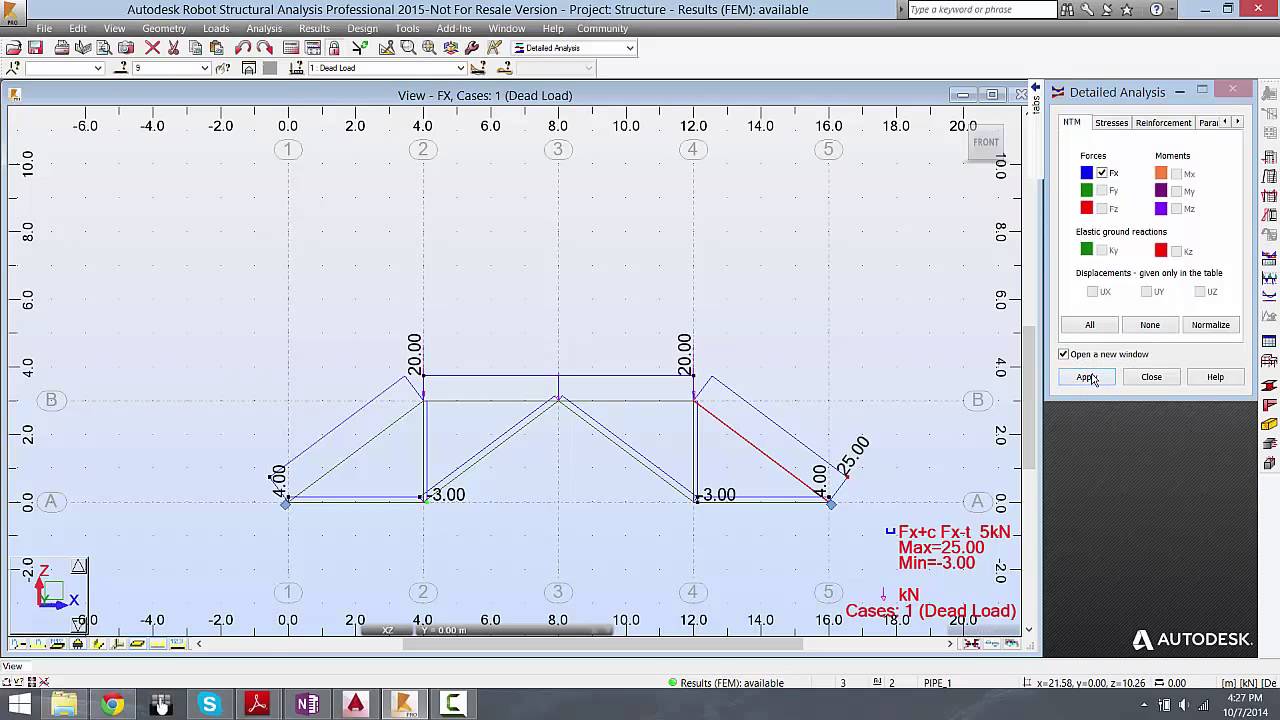Show hidden system tray icons arrow
This screenshot has height=720, width=1280.
coord(1146,705)
